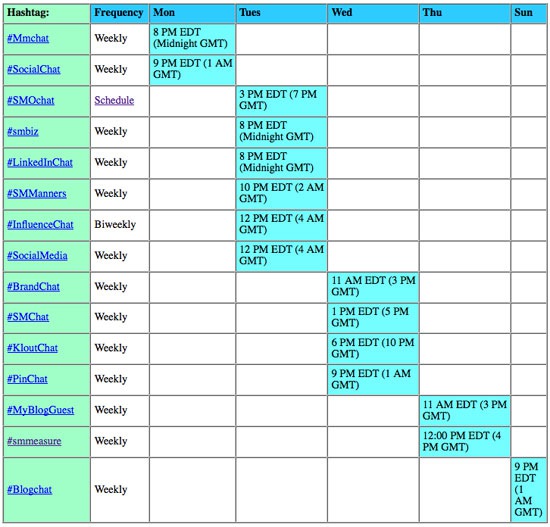This screenshot has height=527, width=550.
Task: Select #SMOchat Tuesday 3 PM EDT cell
Action: click(282, 101)
